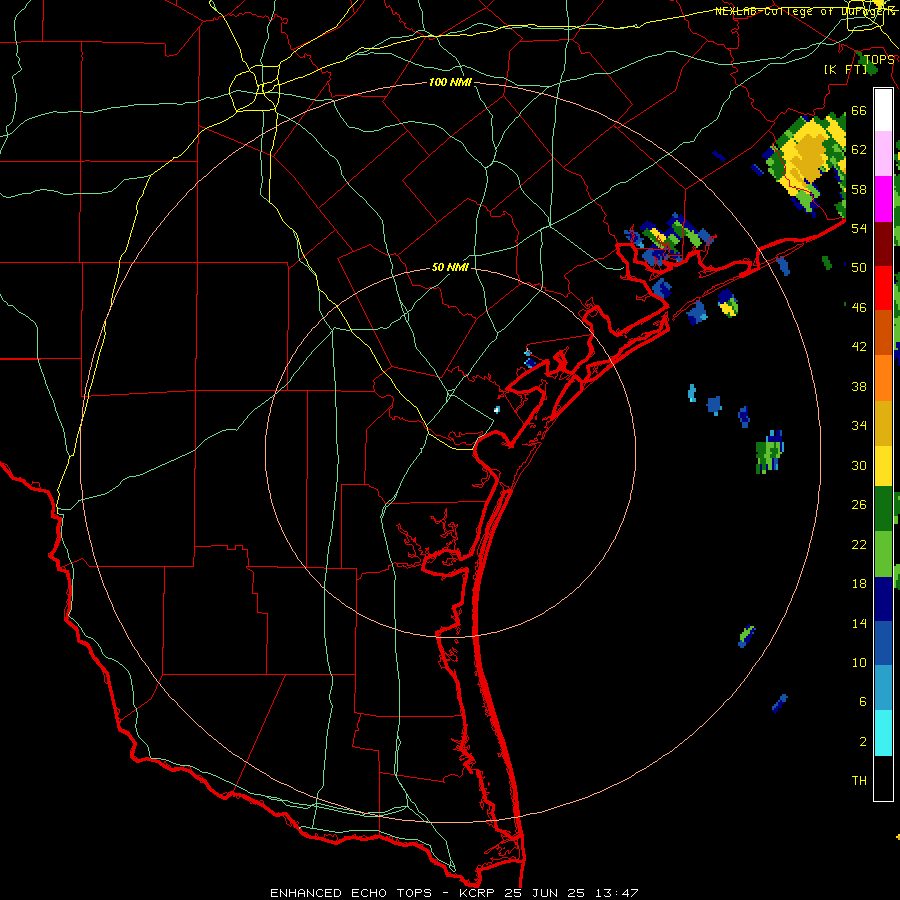Select the "58" legend value
The image size is (900, 900).
859,189
